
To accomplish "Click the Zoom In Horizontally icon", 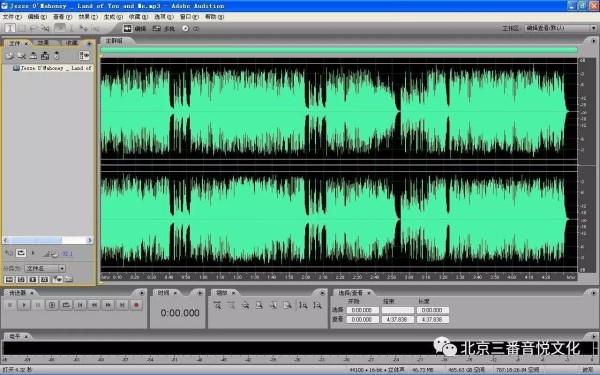I will (217, 305).
